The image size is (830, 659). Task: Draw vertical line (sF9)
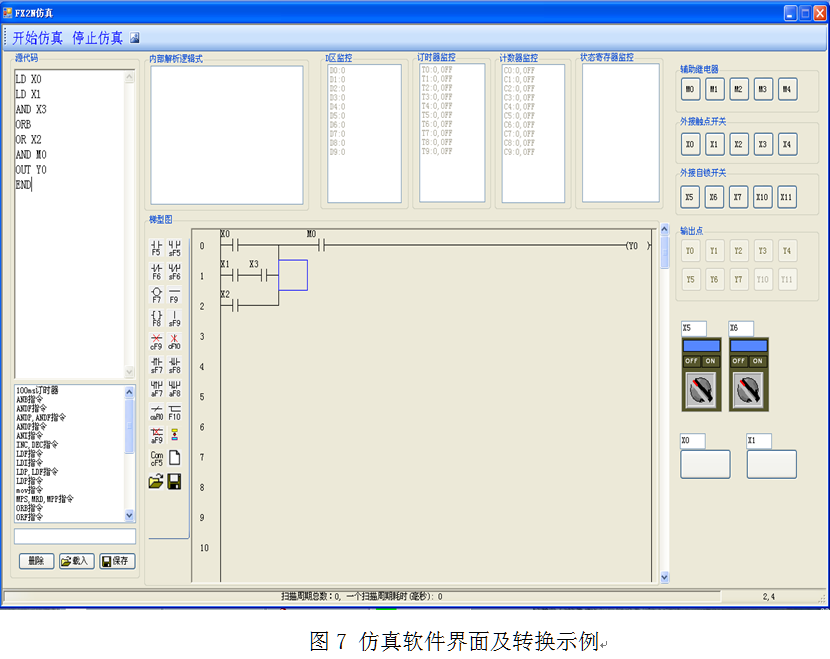pyautogui.click(x=174, y=318)
